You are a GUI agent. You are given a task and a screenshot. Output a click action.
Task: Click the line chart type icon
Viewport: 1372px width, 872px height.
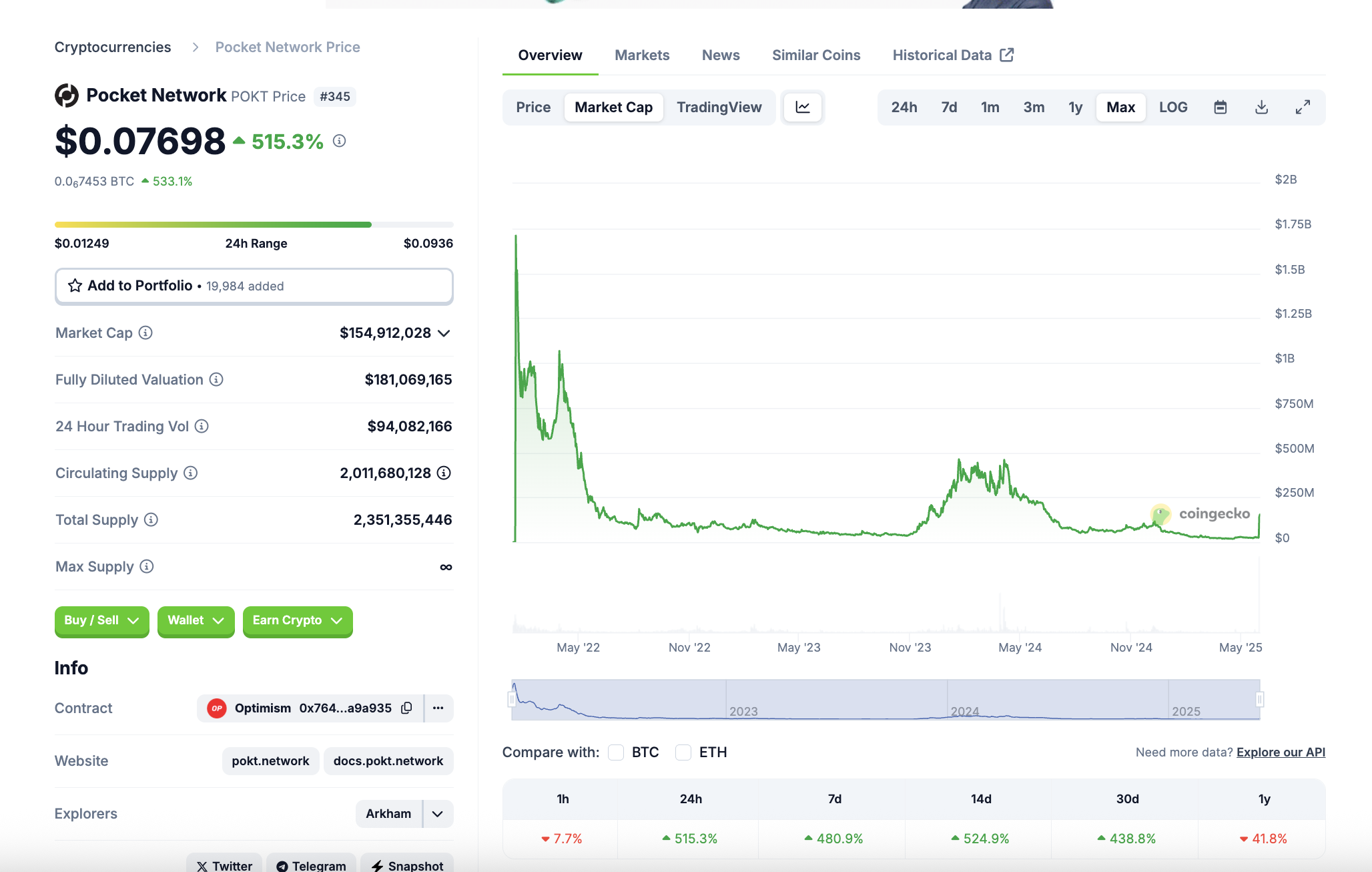coord(802,107)
